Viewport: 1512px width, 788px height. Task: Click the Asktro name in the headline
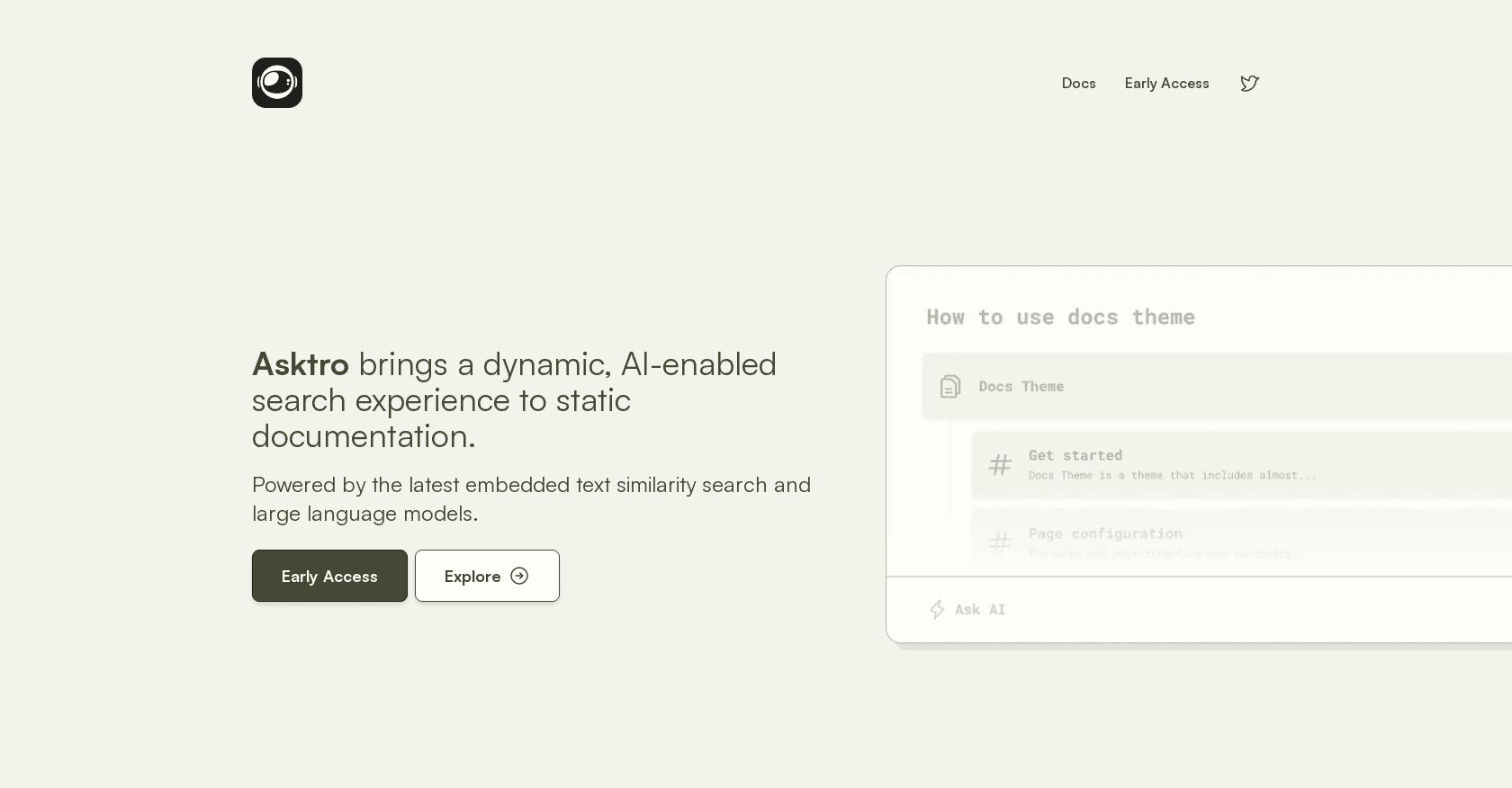pyautogui.click(x=301, y=364)
